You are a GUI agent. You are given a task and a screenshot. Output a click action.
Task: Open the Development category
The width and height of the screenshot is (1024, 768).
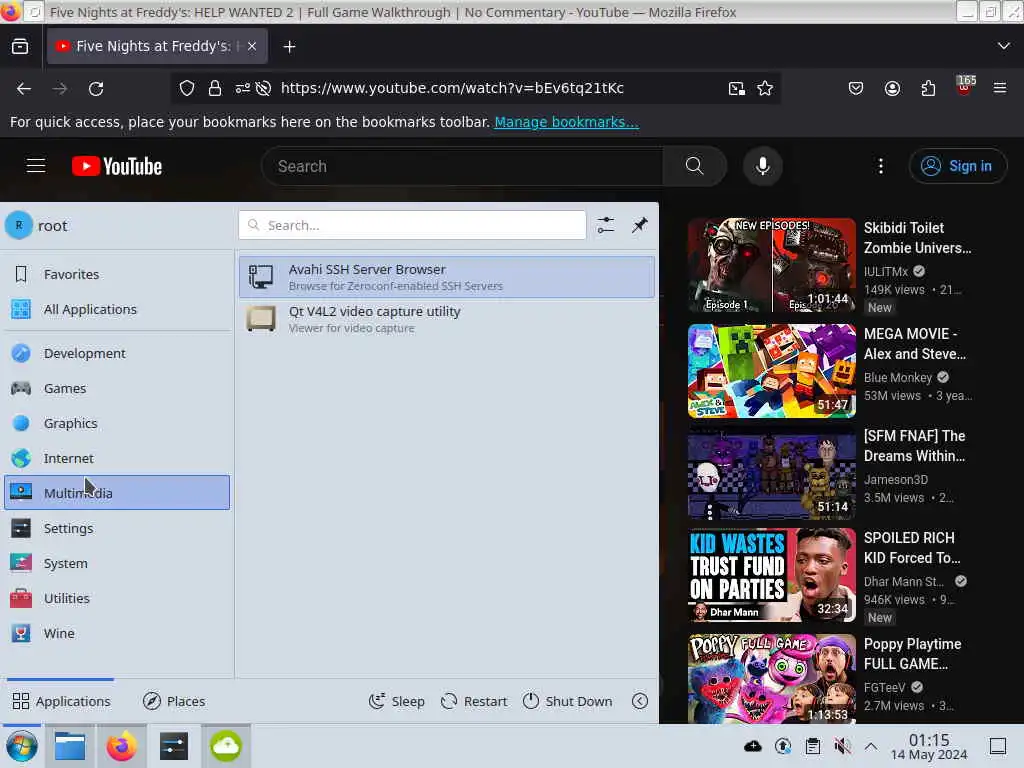click(x=117, y=353)
